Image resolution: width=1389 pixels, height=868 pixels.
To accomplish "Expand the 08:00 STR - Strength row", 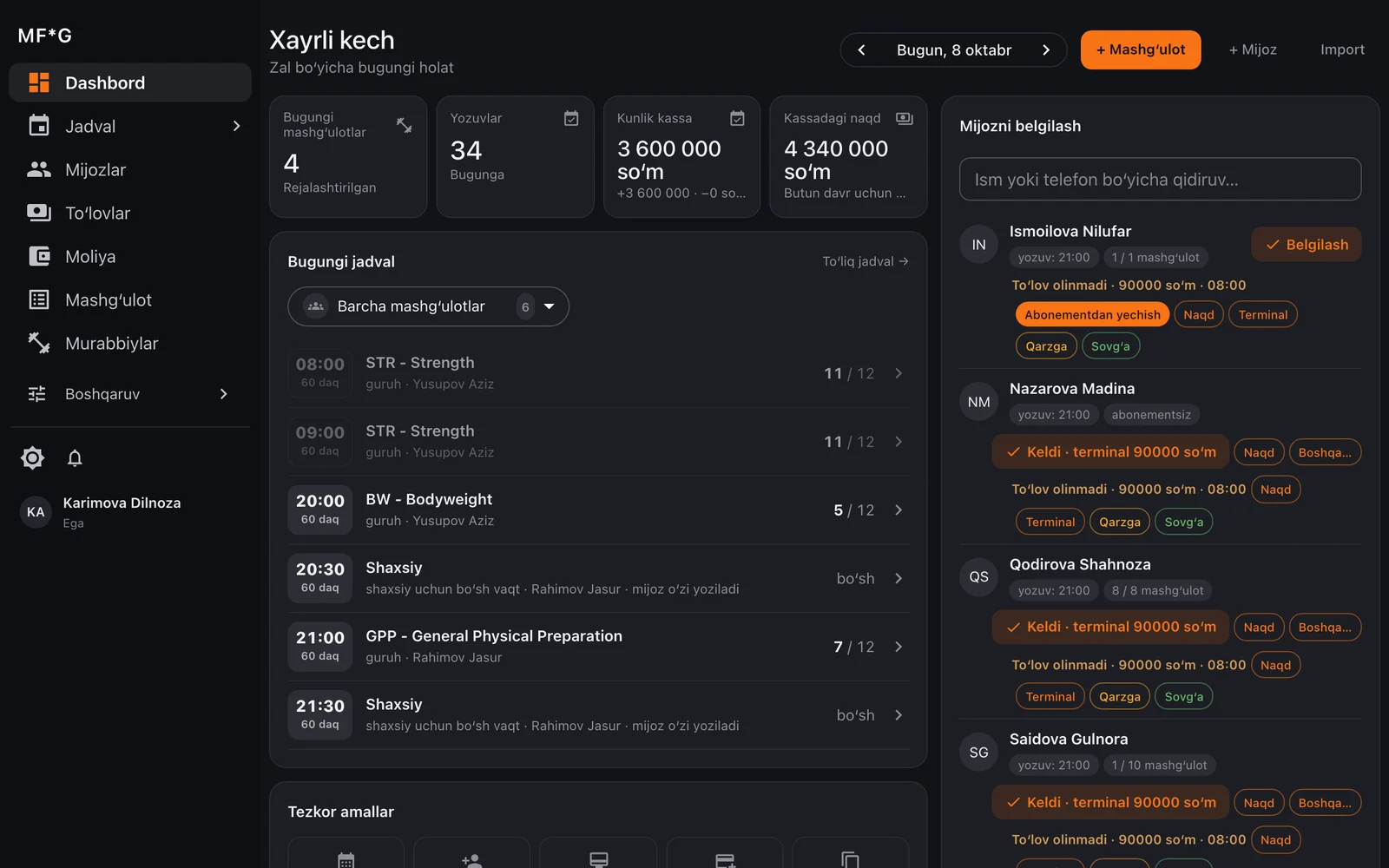I will tap(598, 373).
